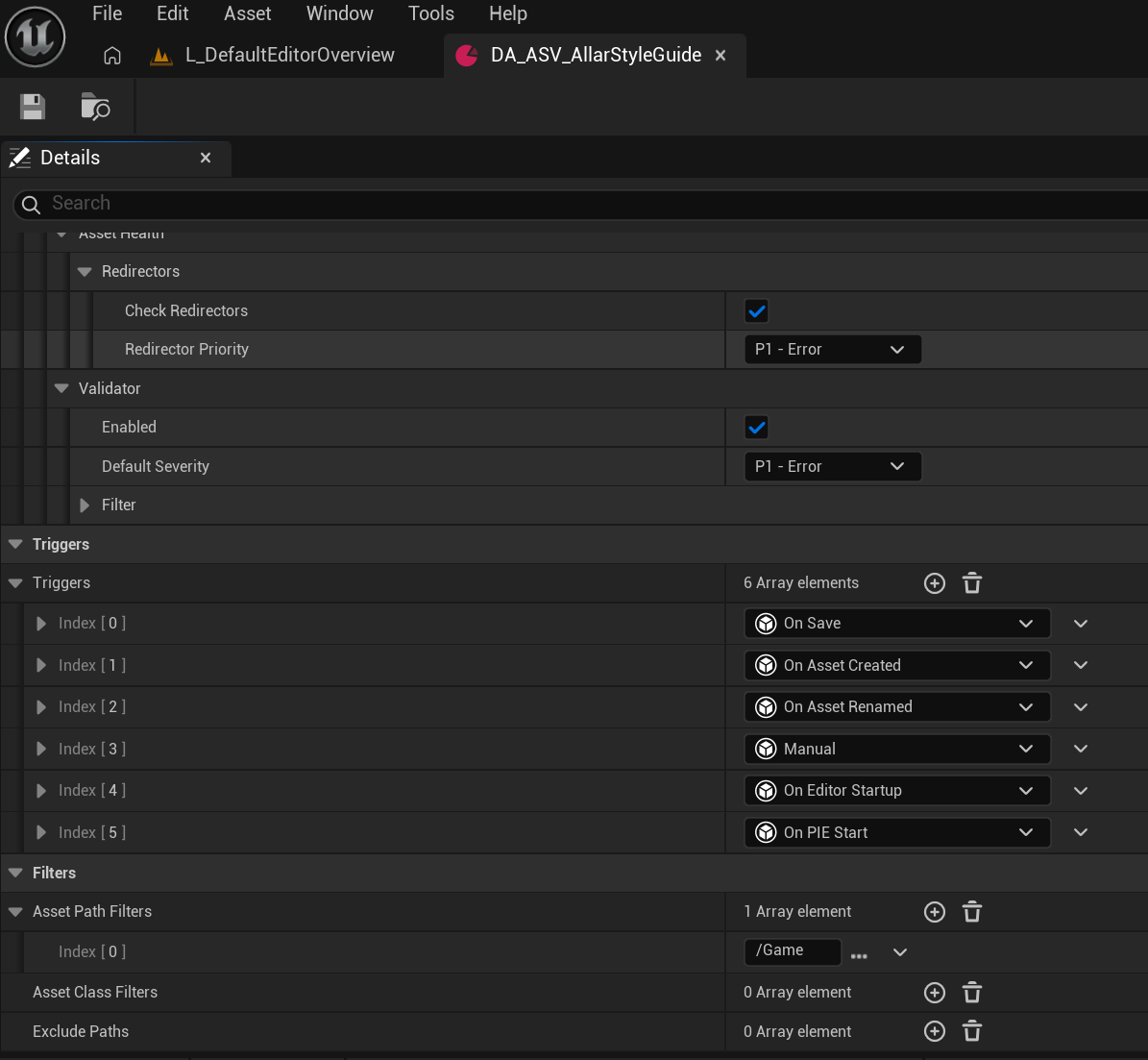The image size is (1148, 1060).
Task: Select the Details panel tab
Action: coord(115,159)
